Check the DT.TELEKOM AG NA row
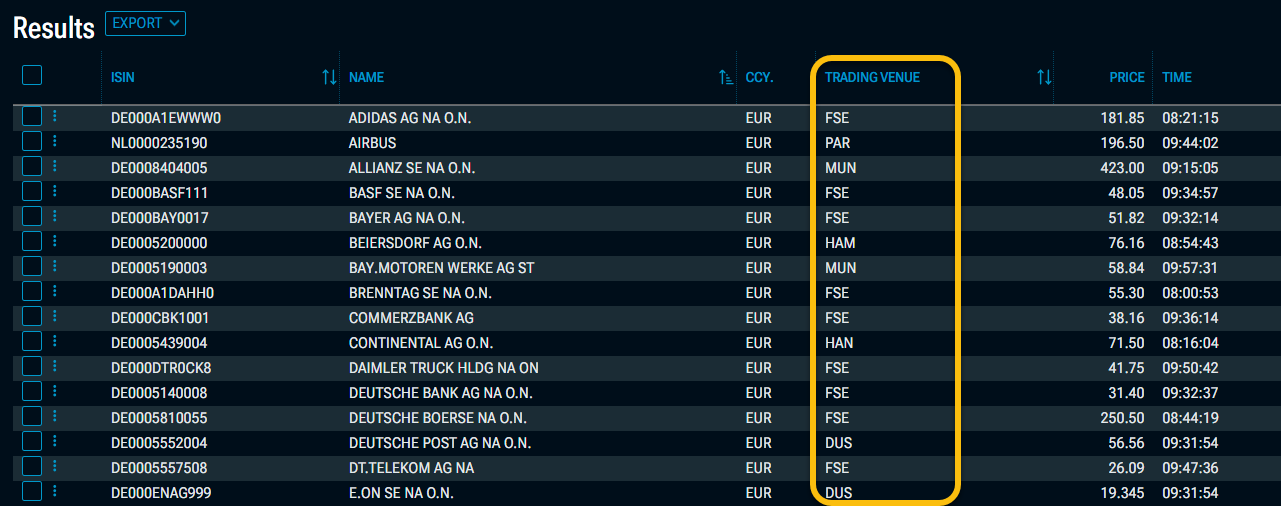 tap(32, 466)
